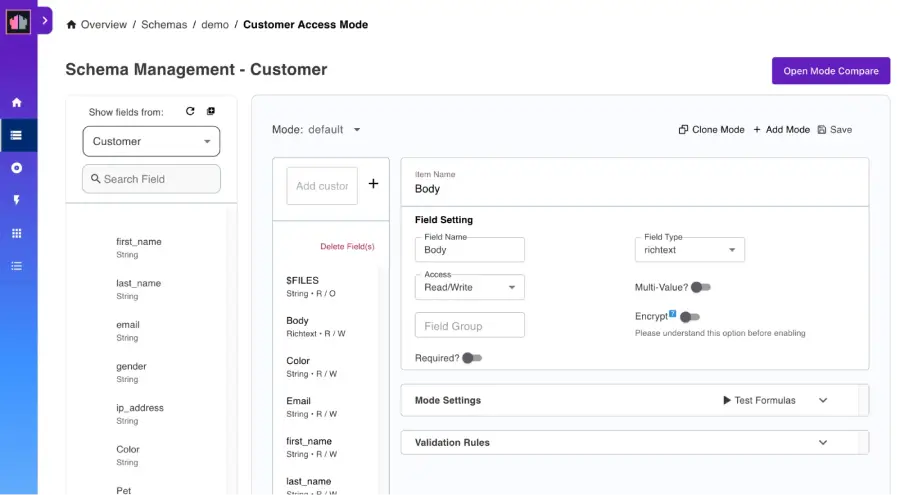900x495 pixels.
Task: Select first_name String R/W in mode list
Action: click(x=312, y=447)
